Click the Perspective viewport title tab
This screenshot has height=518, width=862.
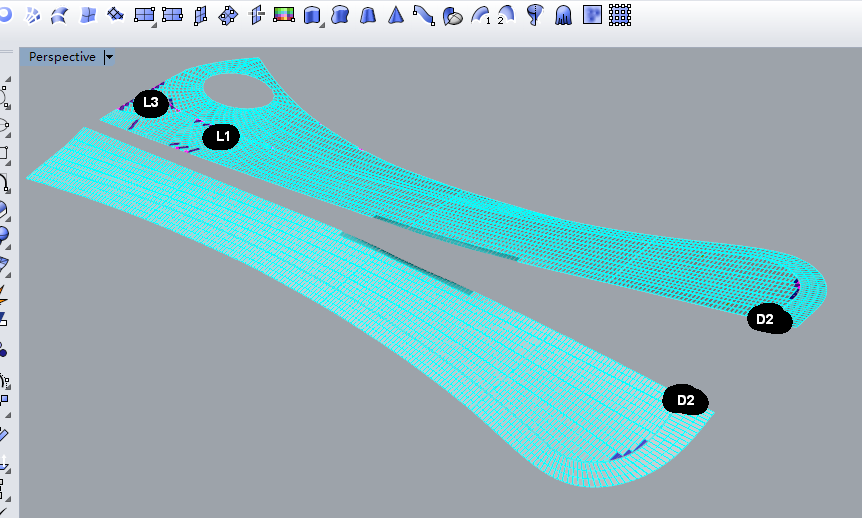pyautogui.click(x=62, y=57)
